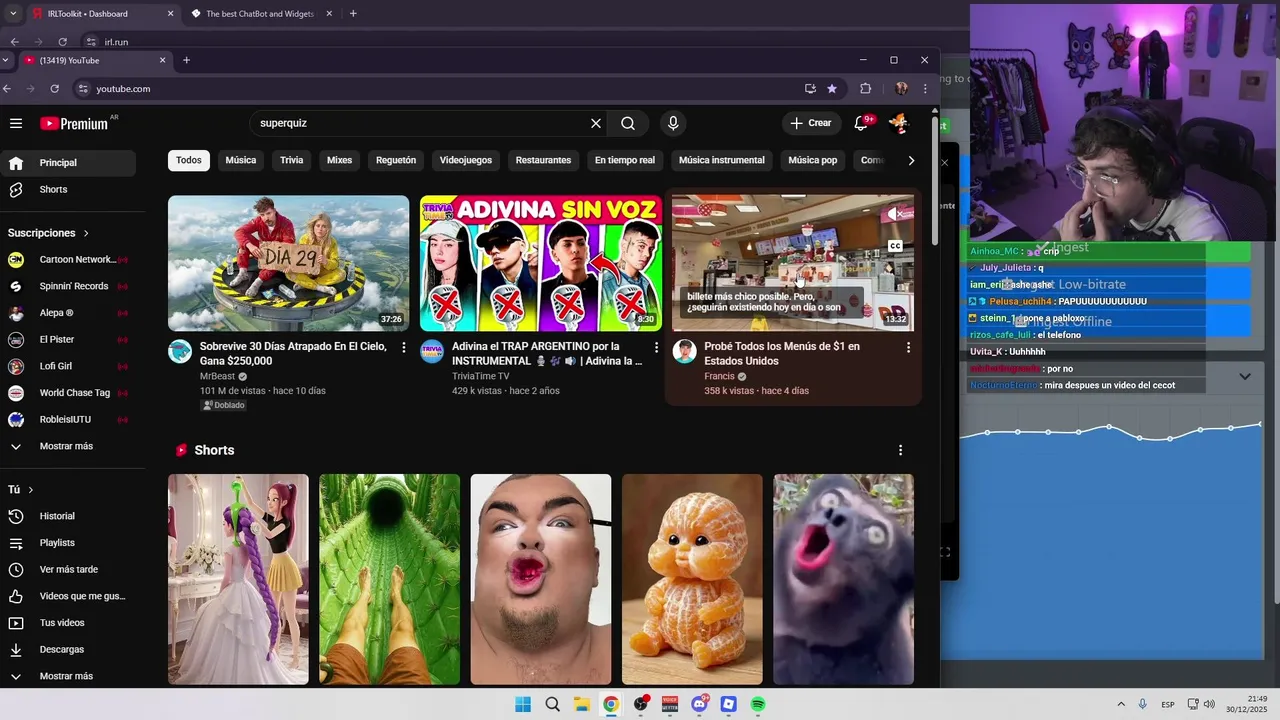This screenshot has width=1280, height=720.
Task: Click the install app icon in the address bar
Action: tap(810, 89)
